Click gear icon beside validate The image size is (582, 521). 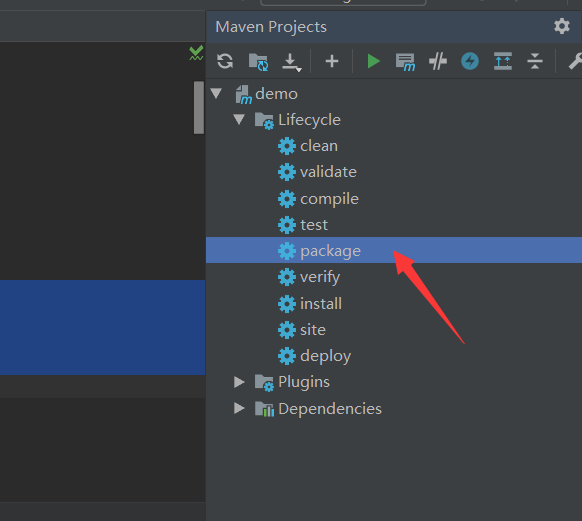[x=287, y=172]
